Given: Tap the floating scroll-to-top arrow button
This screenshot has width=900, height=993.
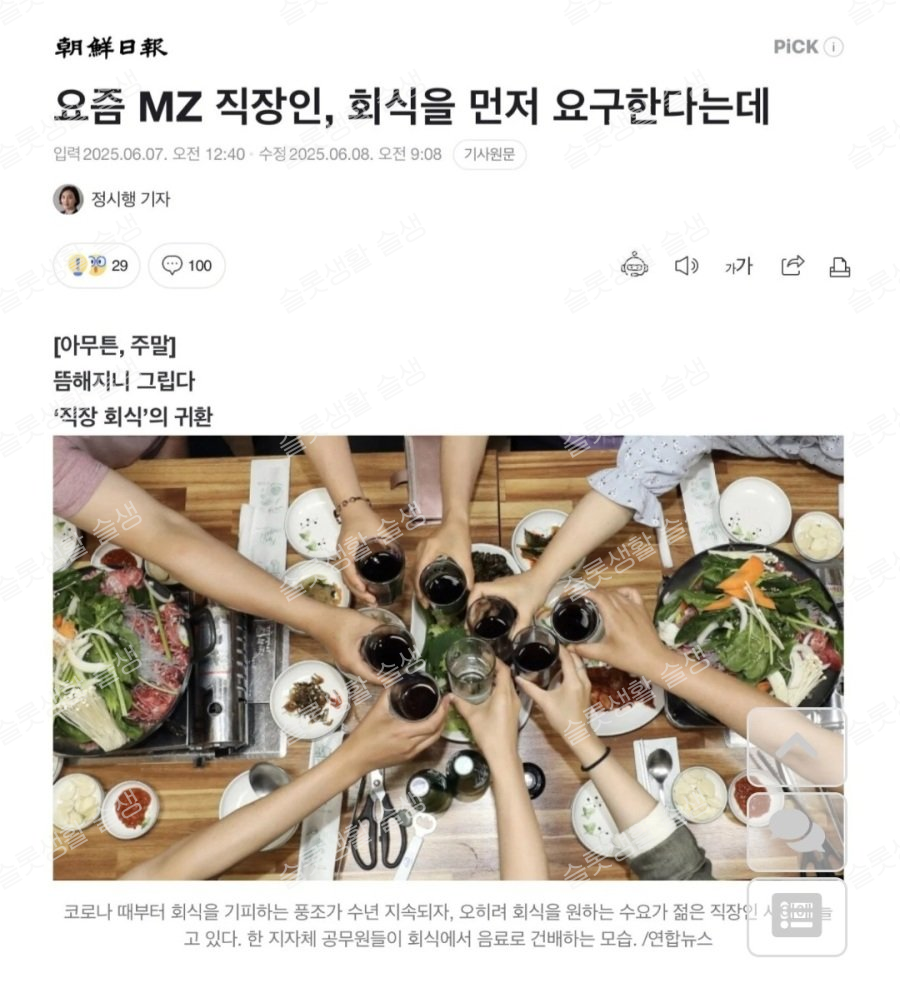Looking at the screenshot, I should point(797,747).
